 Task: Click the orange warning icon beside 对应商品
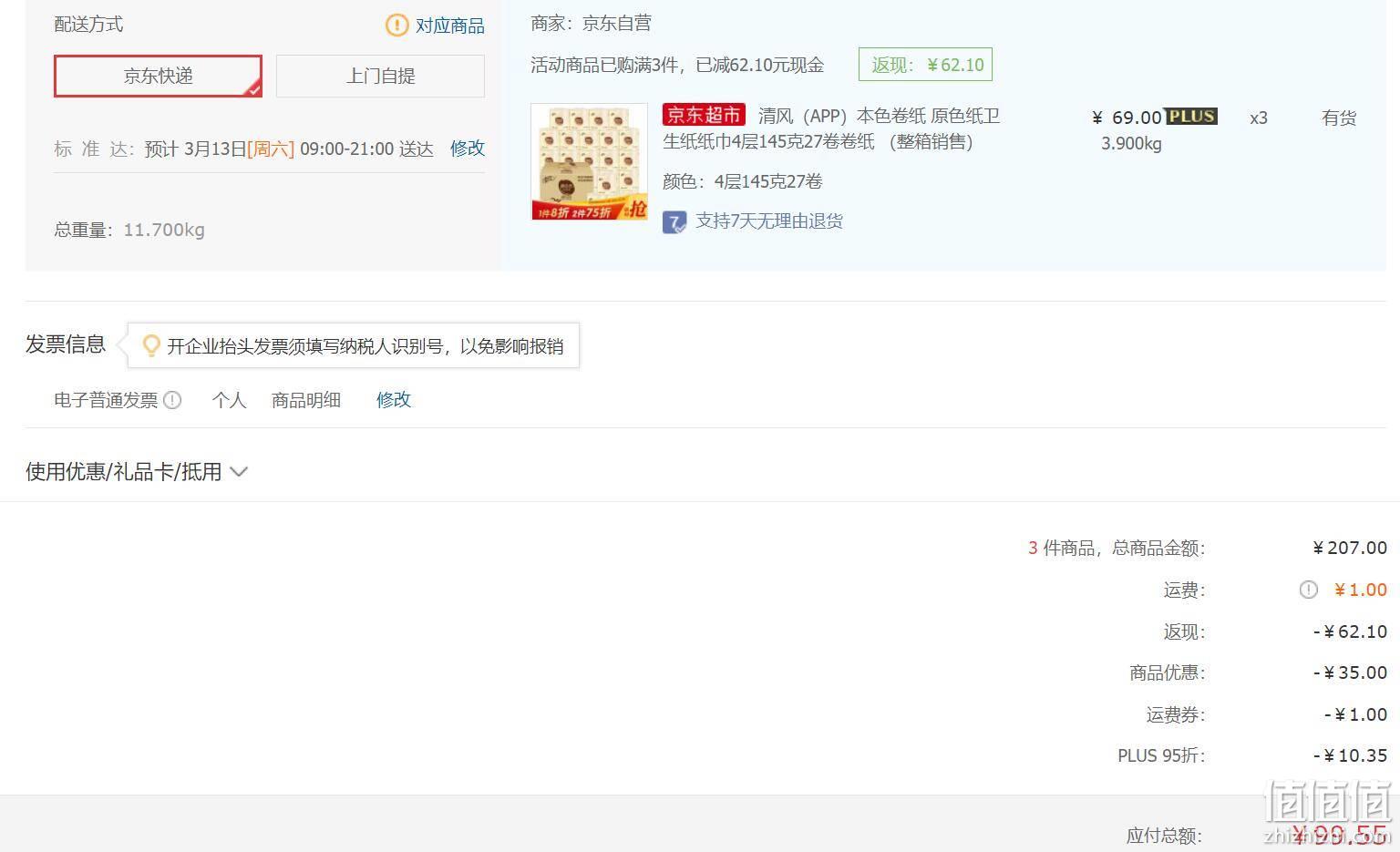(396, 26)
